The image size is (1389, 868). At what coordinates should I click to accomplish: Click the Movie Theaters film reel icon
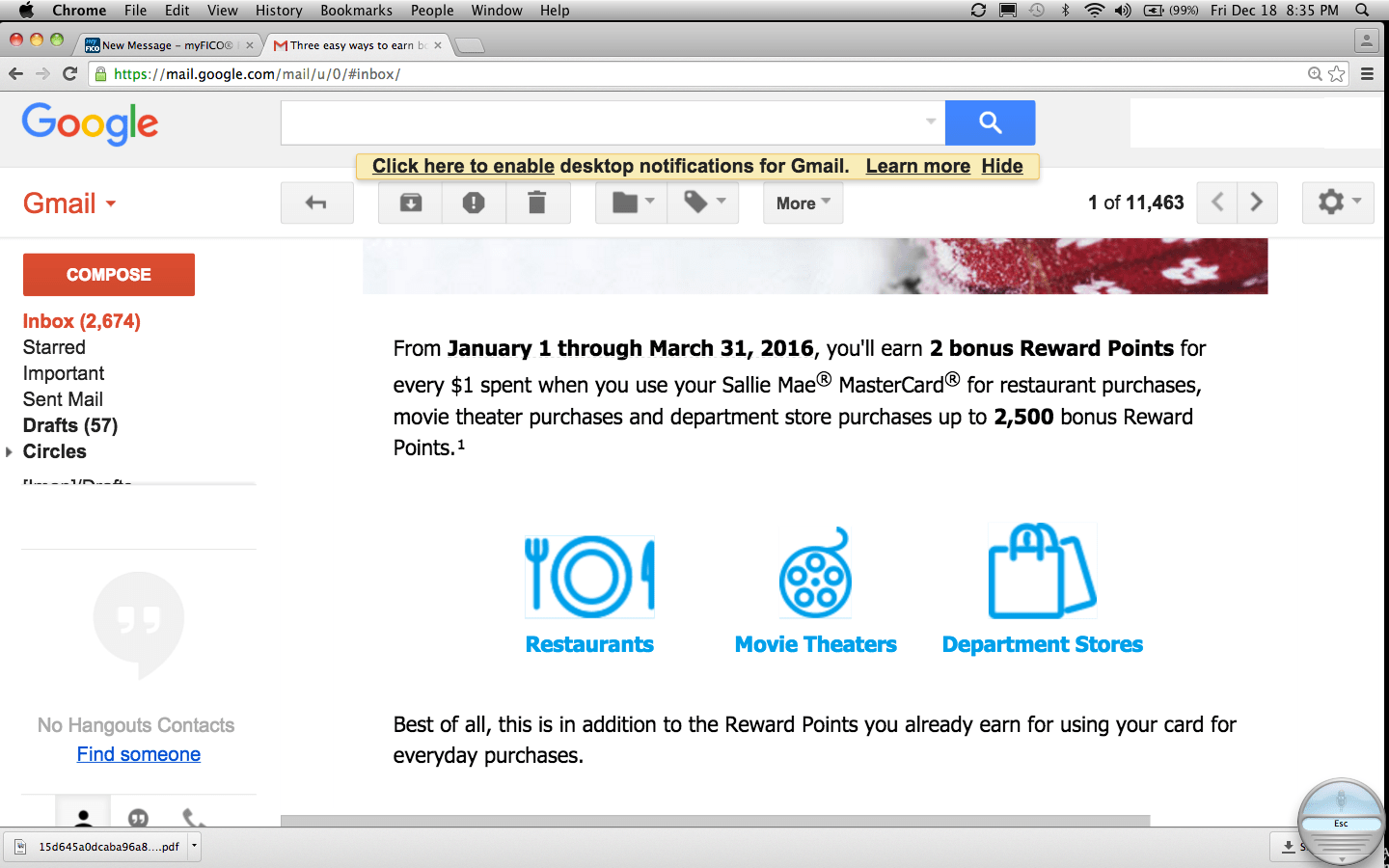[x=816, y=573]
